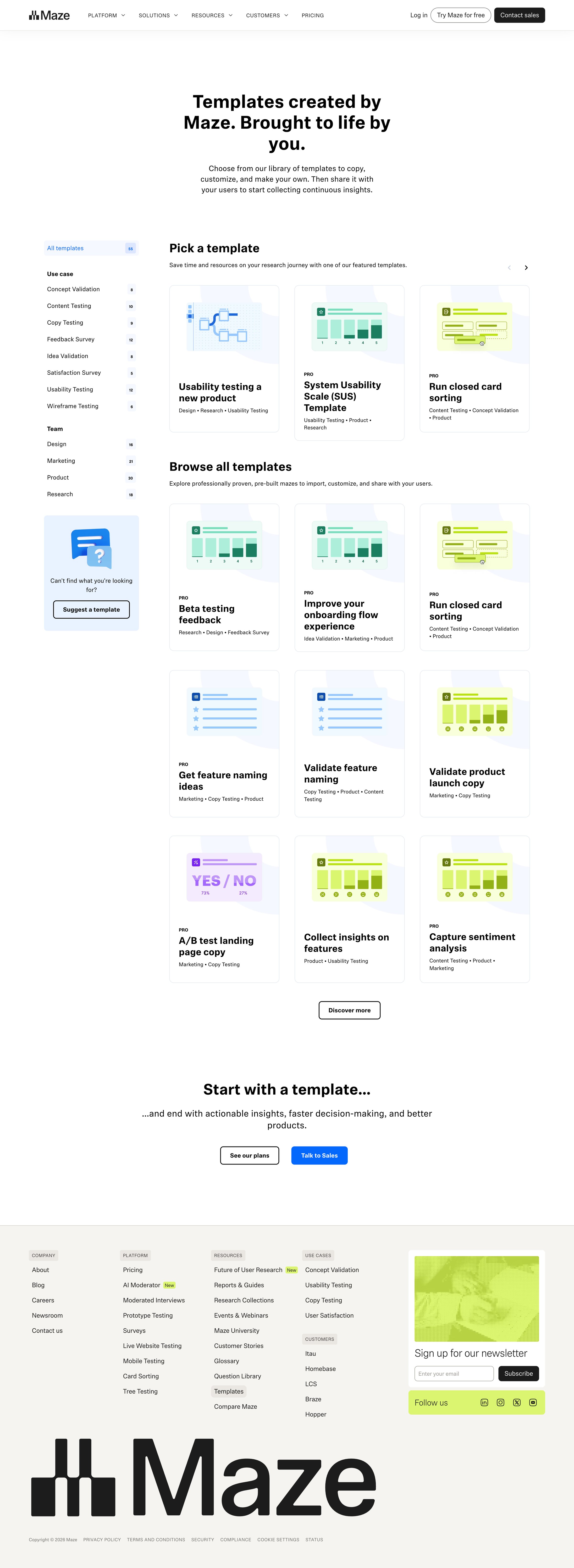Viewport: 574px width, 1568px height.
Task: Filter by Design team
Action: pos(91,444)
